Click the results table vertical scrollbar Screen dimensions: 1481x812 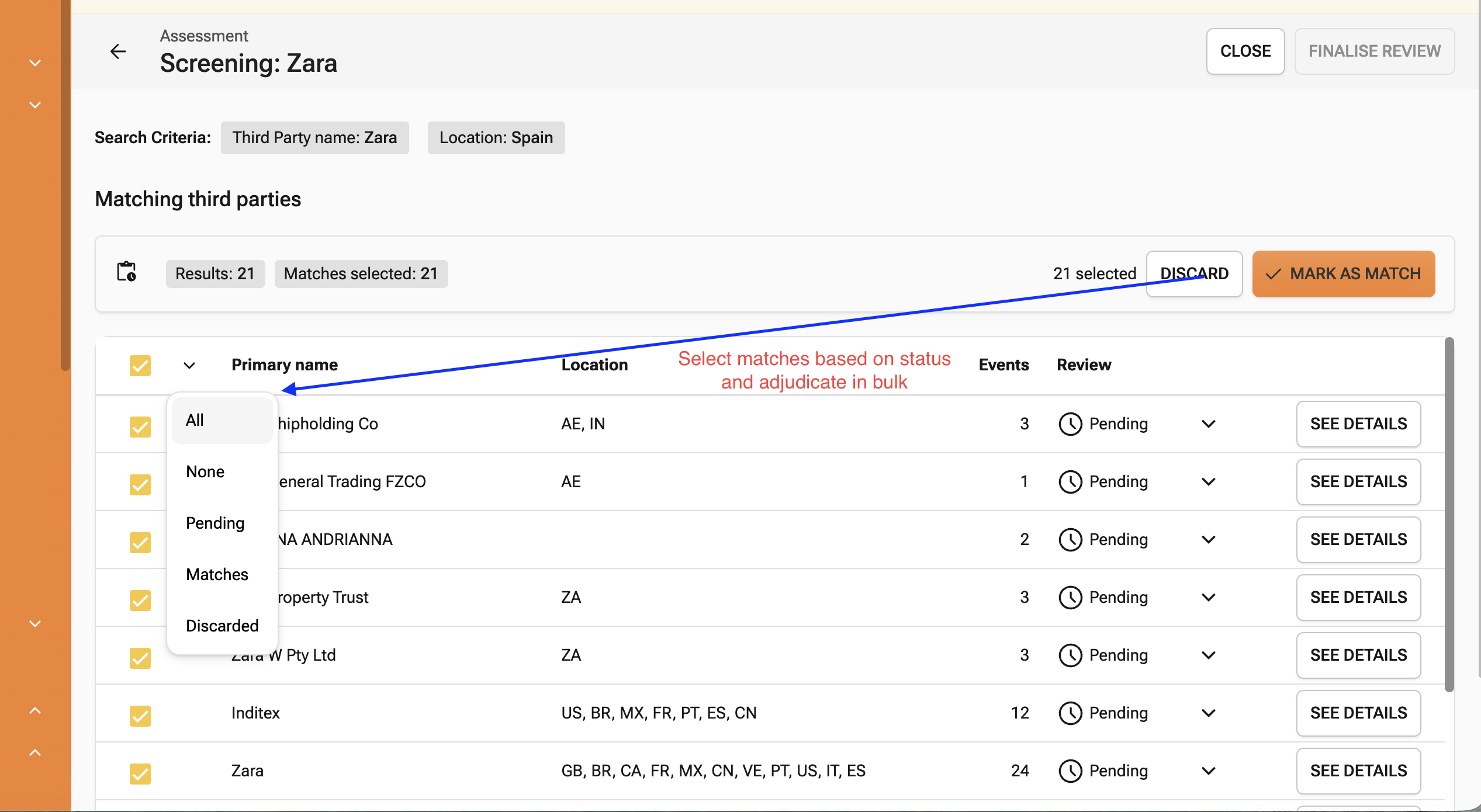(1449, 515)
